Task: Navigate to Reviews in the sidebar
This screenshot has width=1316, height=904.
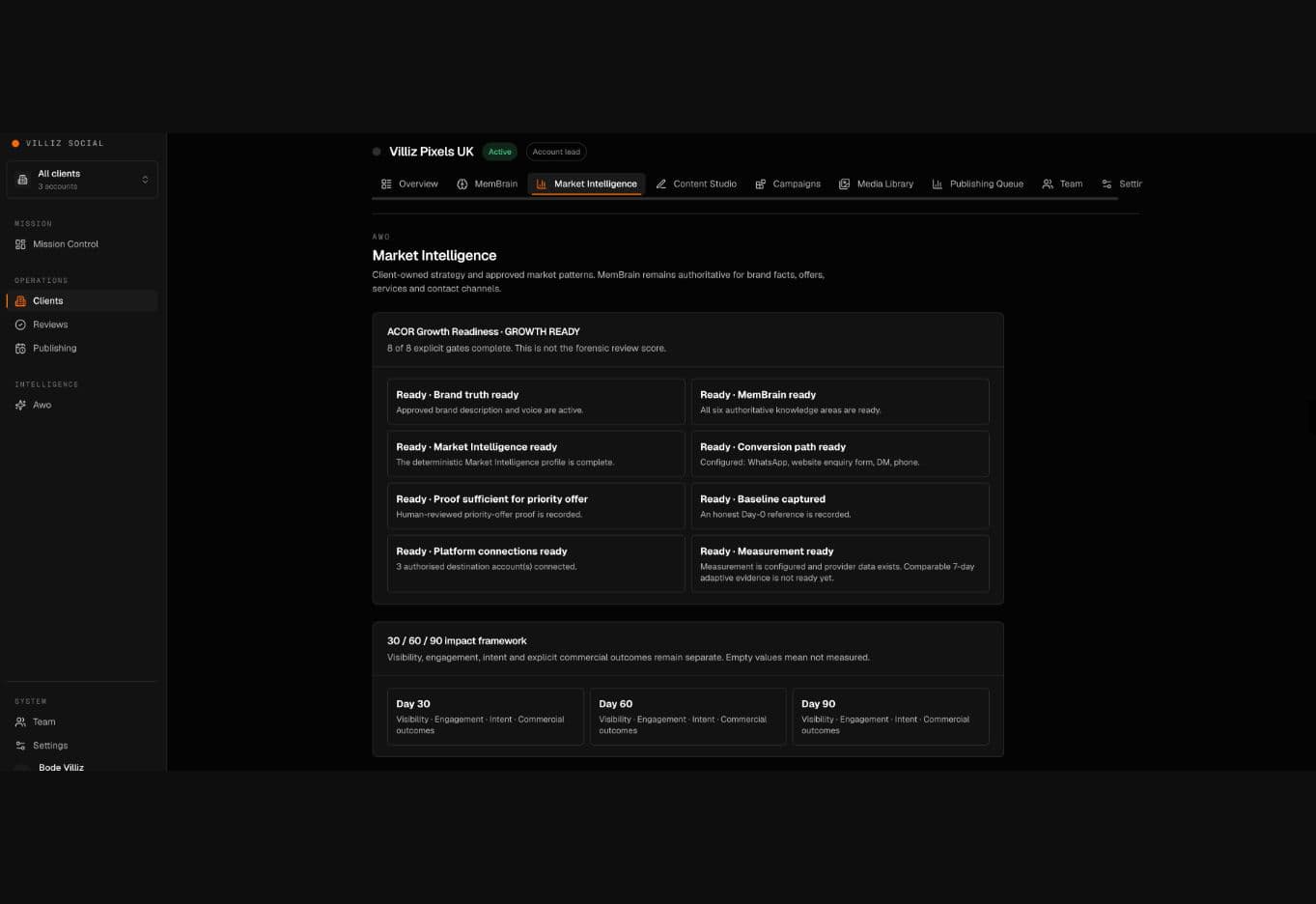Action: click(x=82, y=325)
